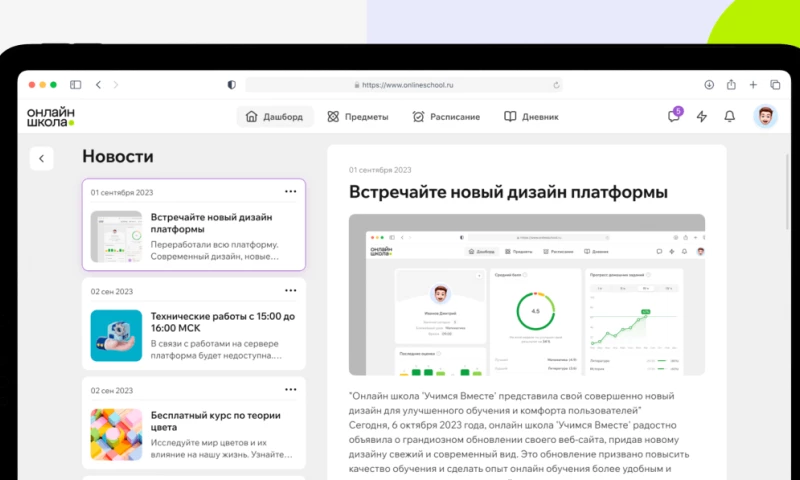Click the browser share icon
Image resolution: width=800 pixels, height=480 pixels.
[731, 85]
